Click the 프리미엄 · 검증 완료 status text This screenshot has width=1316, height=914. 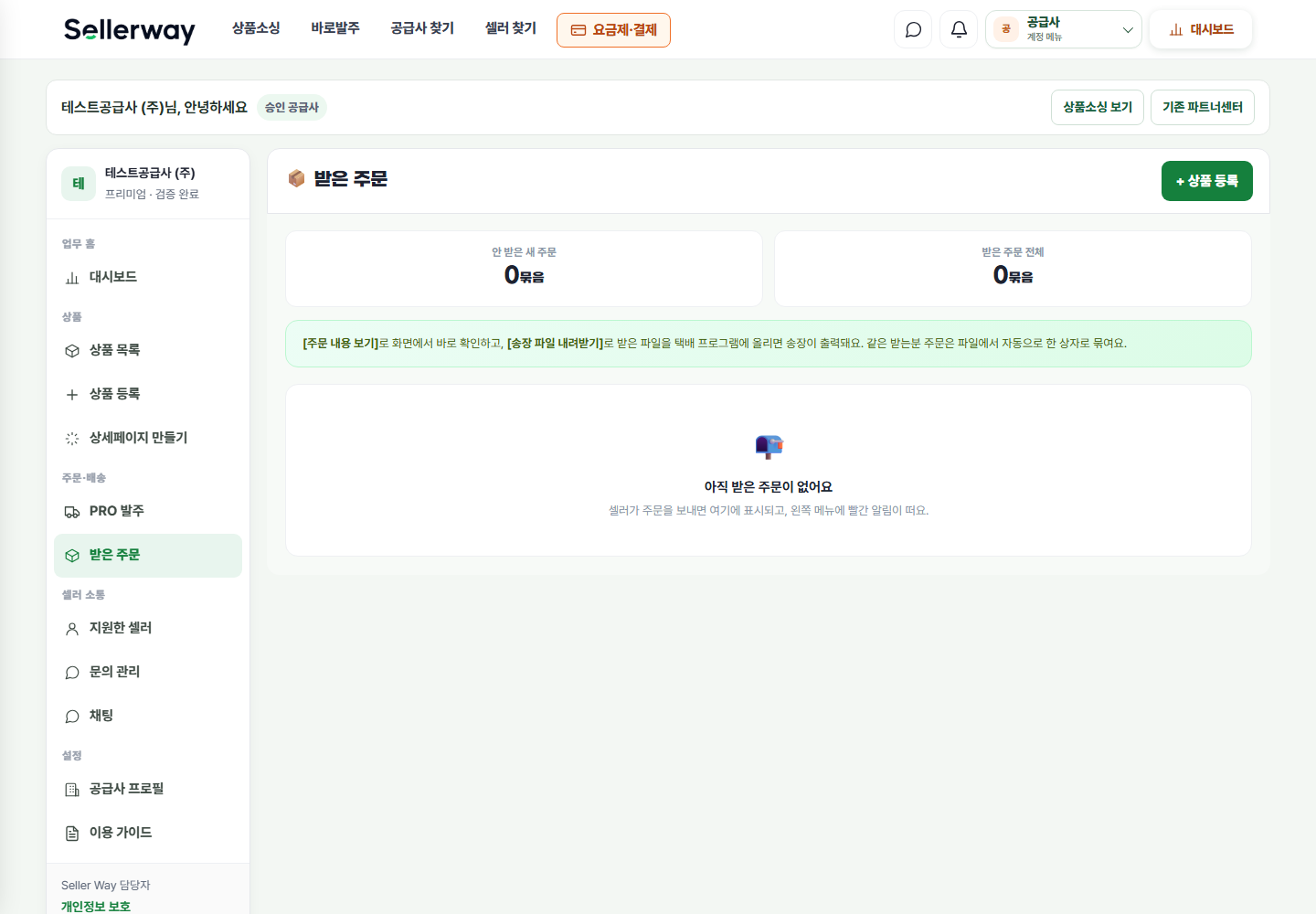pos(152,194)
